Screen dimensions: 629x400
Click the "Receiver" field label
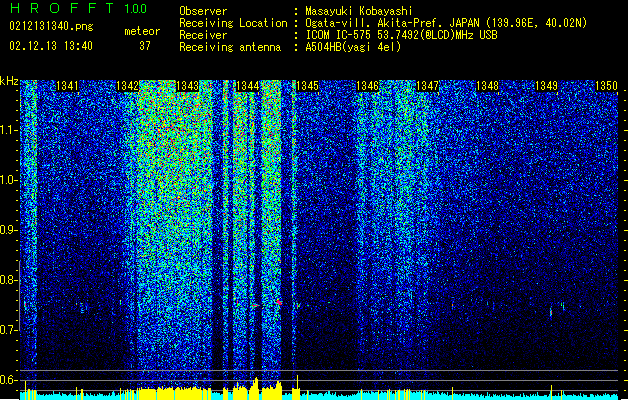point(203,35)
